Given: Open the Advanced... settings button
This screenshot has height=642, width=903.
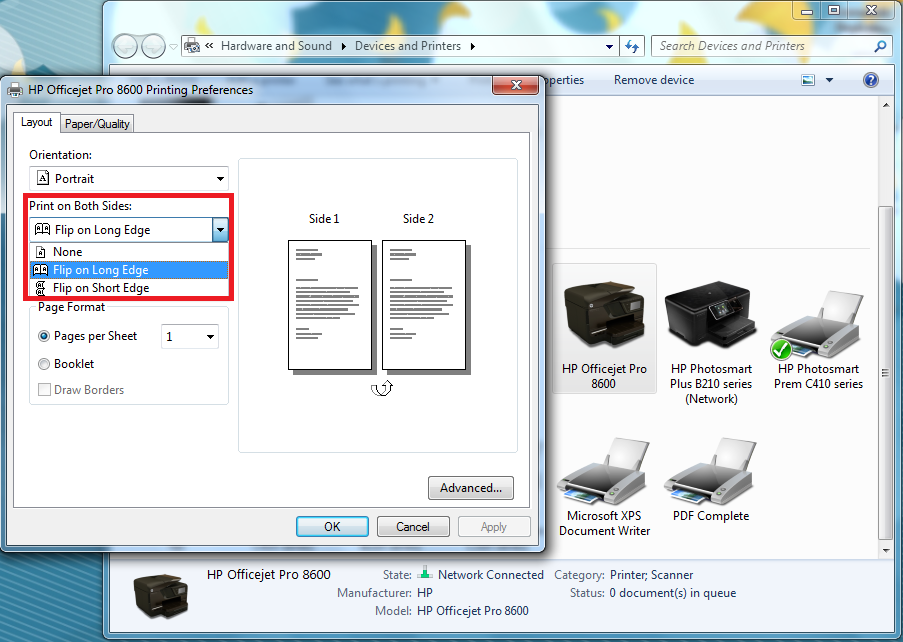Looking at the screenshot, I should (471, 488).
